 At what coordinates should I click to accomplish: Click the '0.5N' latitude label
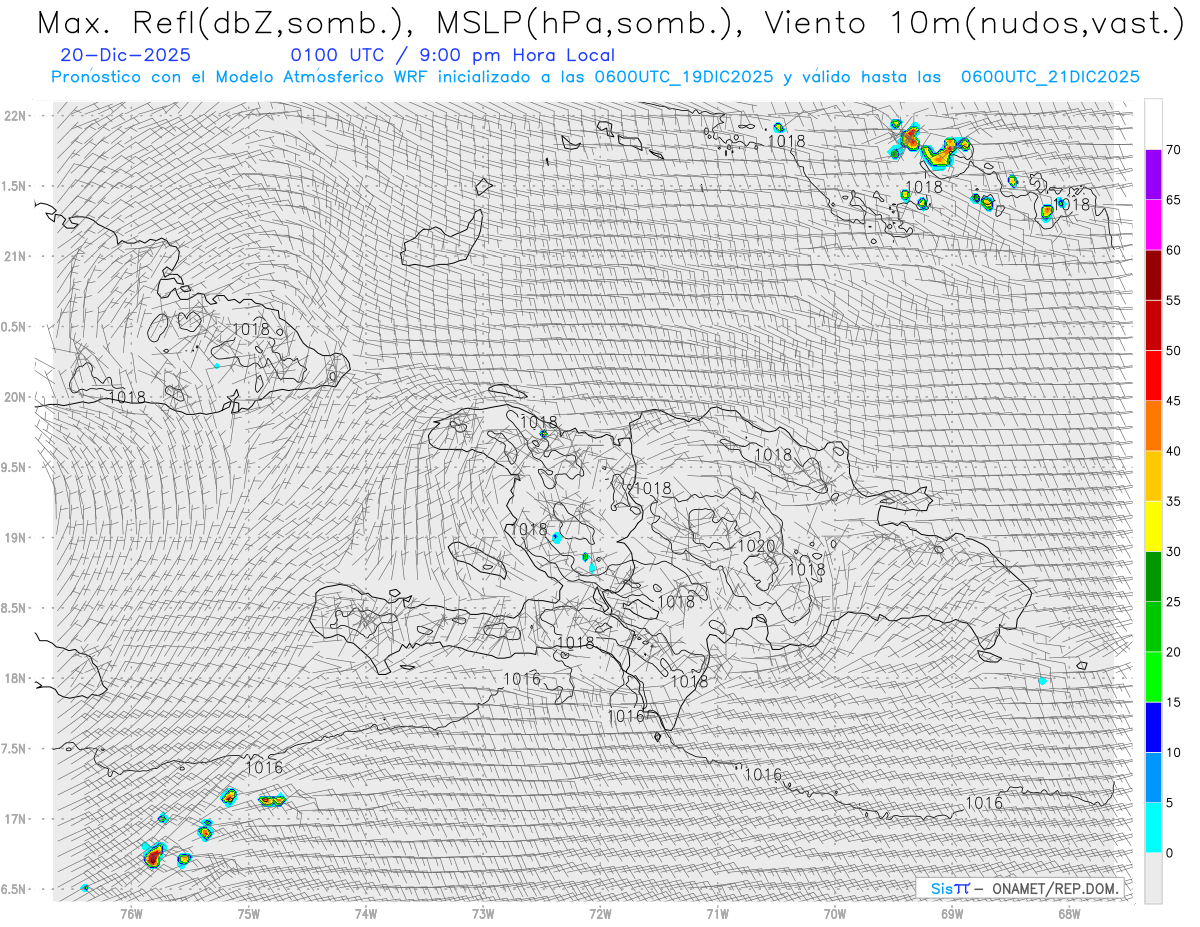coord(14,327)
